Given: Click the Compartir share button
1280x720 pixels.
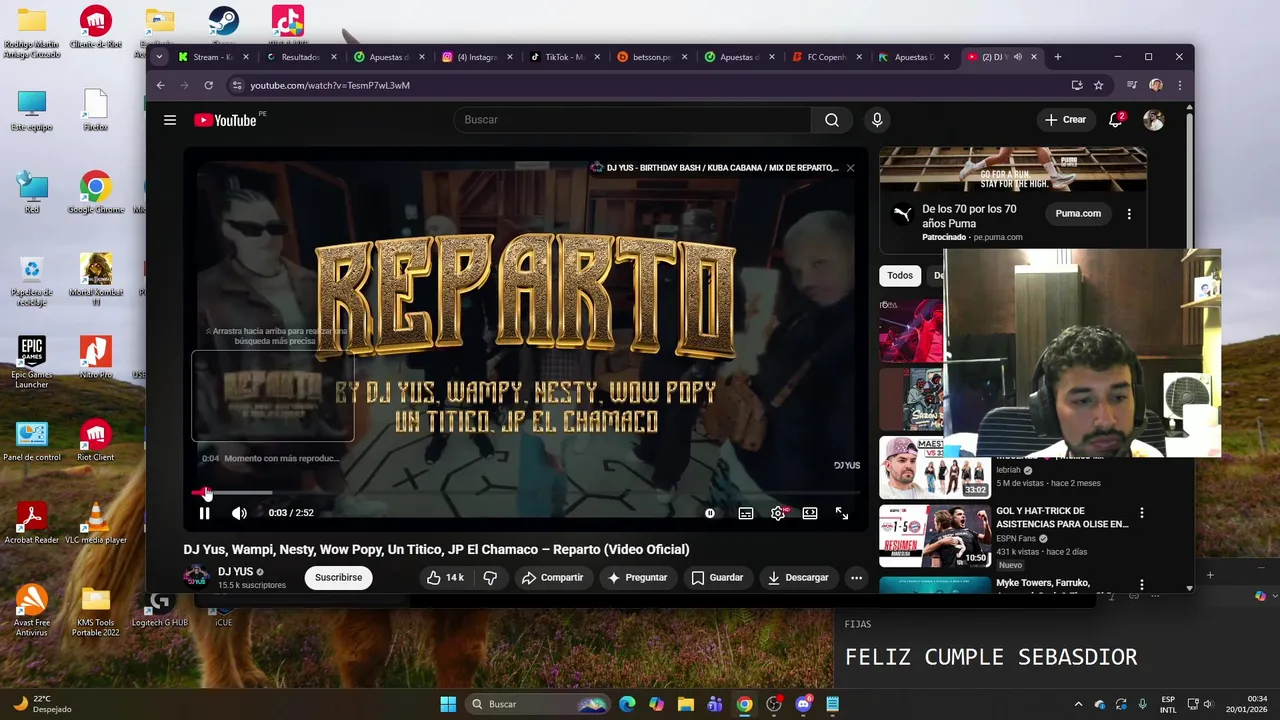Looking at the screenshot, I should [552, 577].
